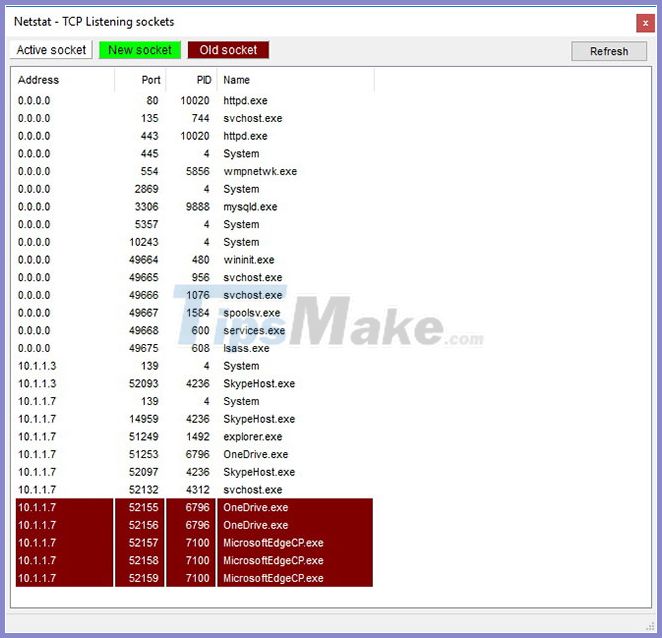Select SkypeHost.exe row on port 52093
The width and height of the screenshot is (662, 638).
[194, 384]
